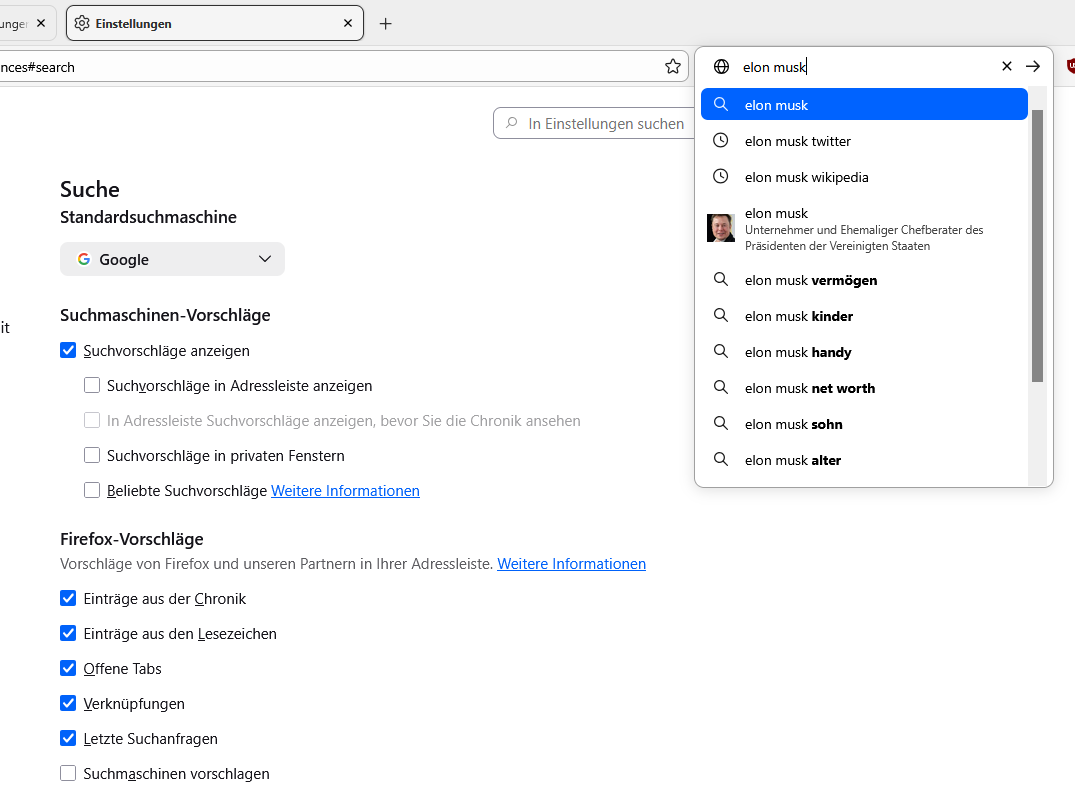This screenshot has height=796, width=1075.
Task: Click the bookmark star icon in address bar
Action: pos(673,66)
